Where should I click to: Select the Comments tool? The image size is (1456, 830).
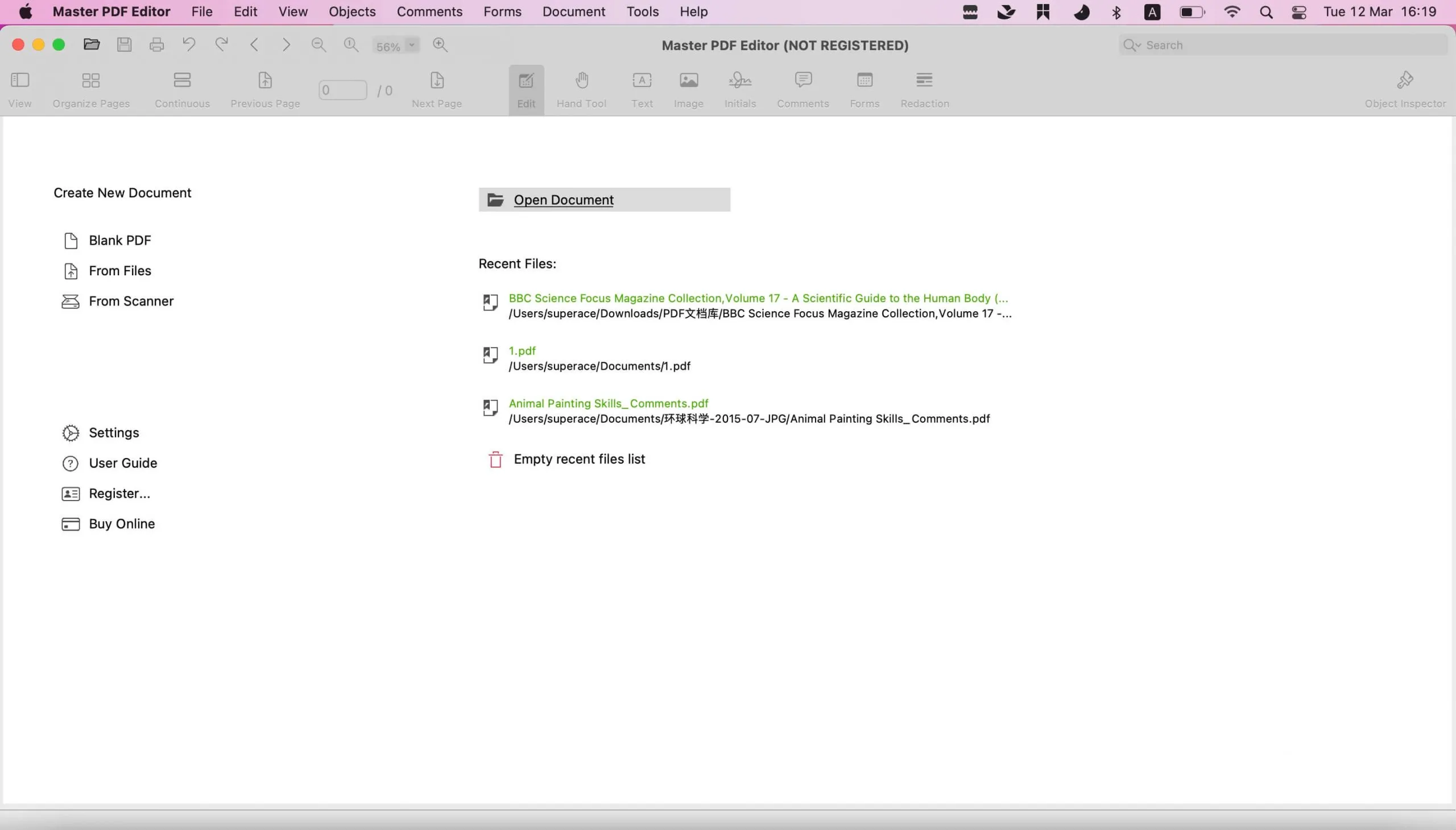tap(802, 88)
